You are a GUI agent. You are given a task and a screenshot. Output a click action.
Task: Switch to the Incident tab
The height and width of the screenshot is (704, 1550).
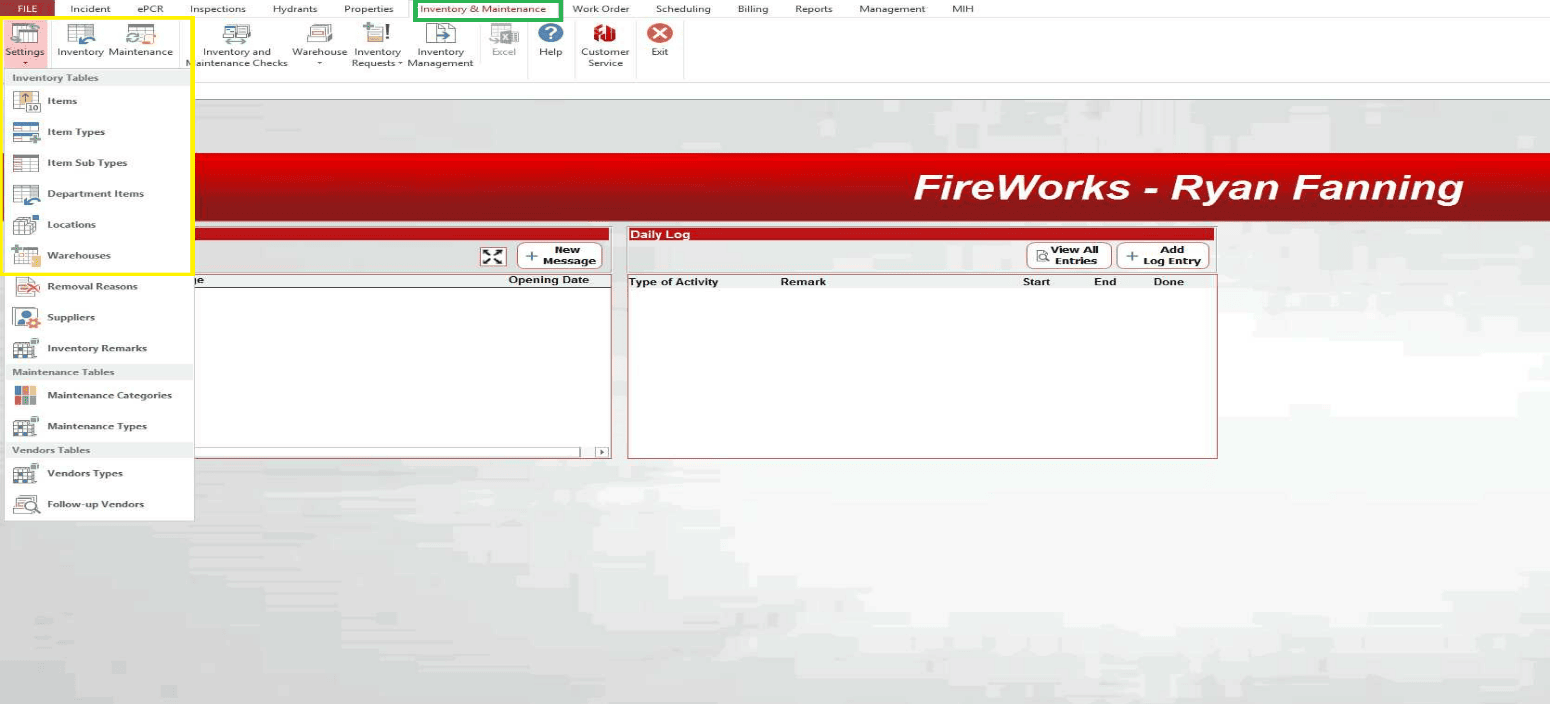(91, 9)
